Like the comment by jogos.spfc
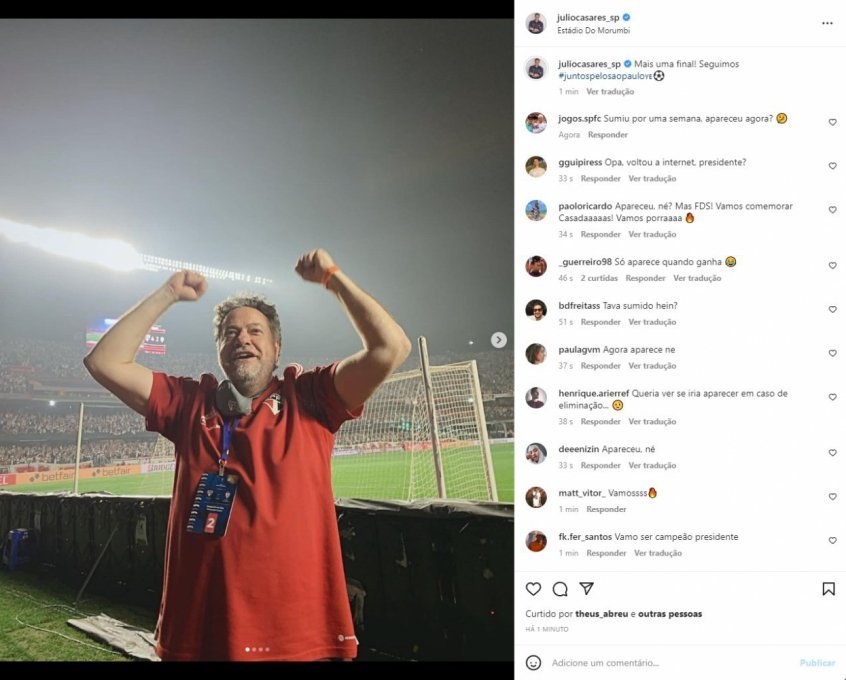The height and width of the screenshot is (680, 846). 832,123
